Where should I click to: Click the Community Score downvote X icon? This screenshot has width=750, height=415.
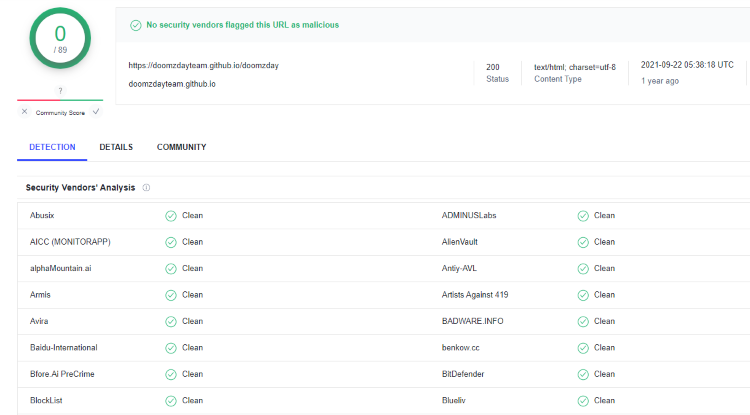tap(24, 111)
